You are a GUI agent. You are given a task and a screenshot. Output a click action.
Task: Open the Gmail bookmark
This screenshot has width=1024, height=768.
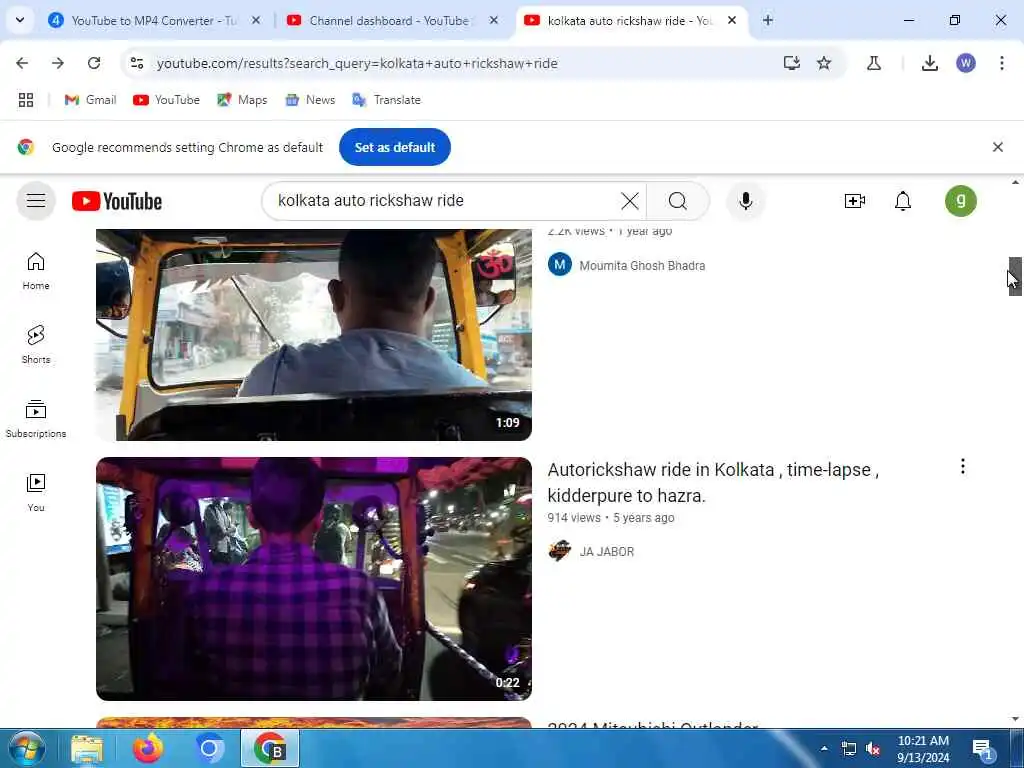click(90, 100)
